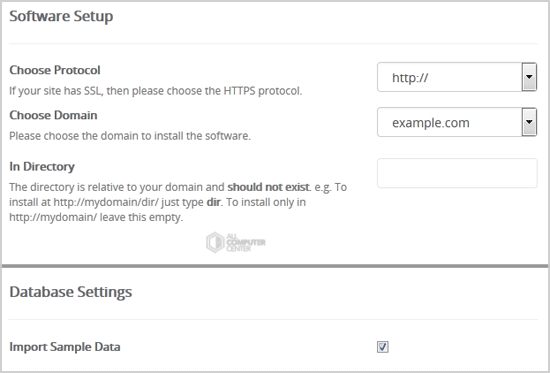Click the SSL HTTPS protocol hint text

[155, 91]
